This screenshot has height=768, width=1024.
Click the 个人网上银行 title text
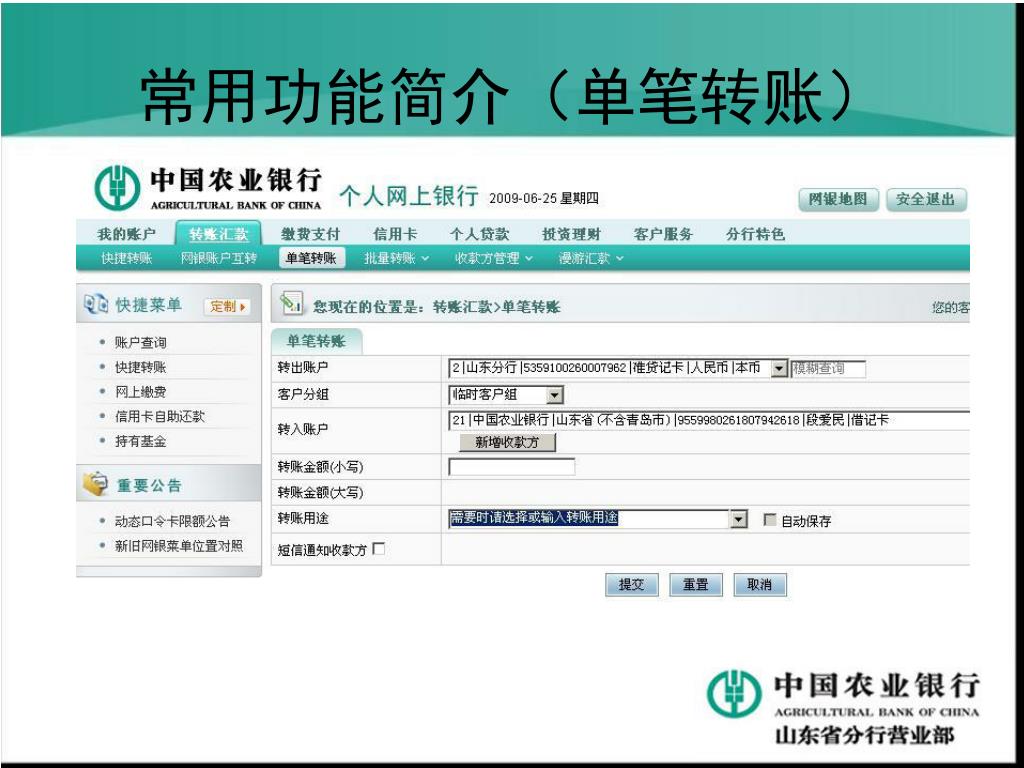[x=409, y=195]
